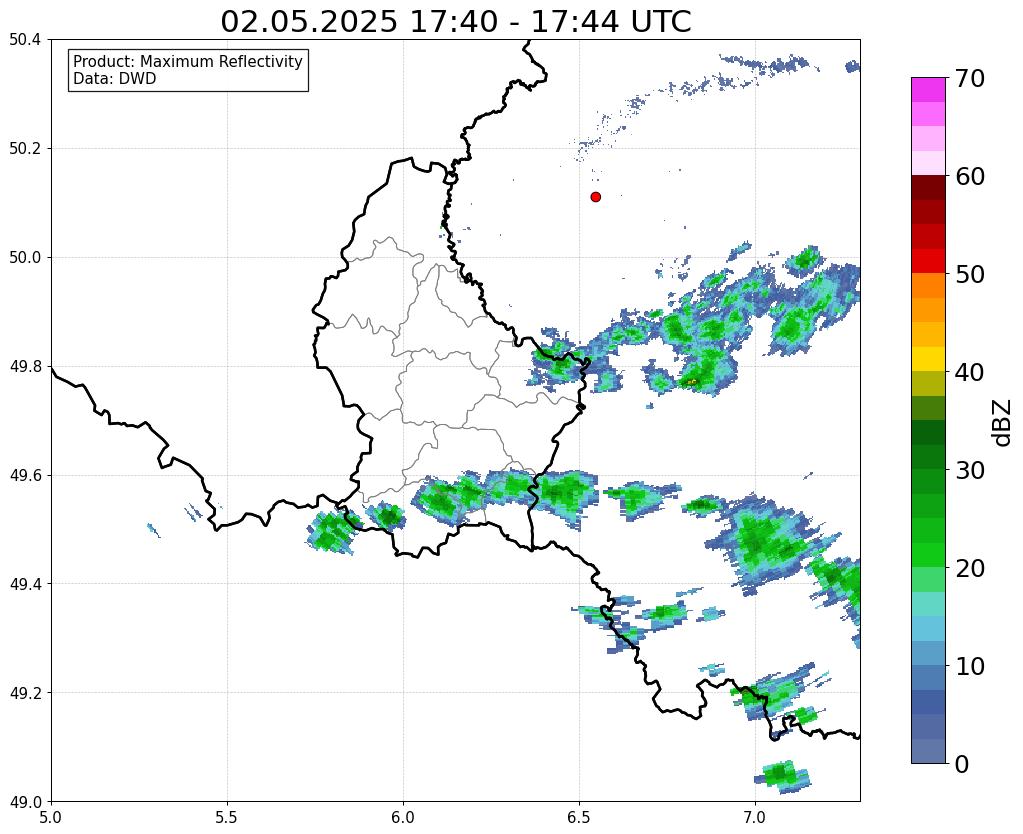Click the plot title with date and time

(x=455, y=22)
